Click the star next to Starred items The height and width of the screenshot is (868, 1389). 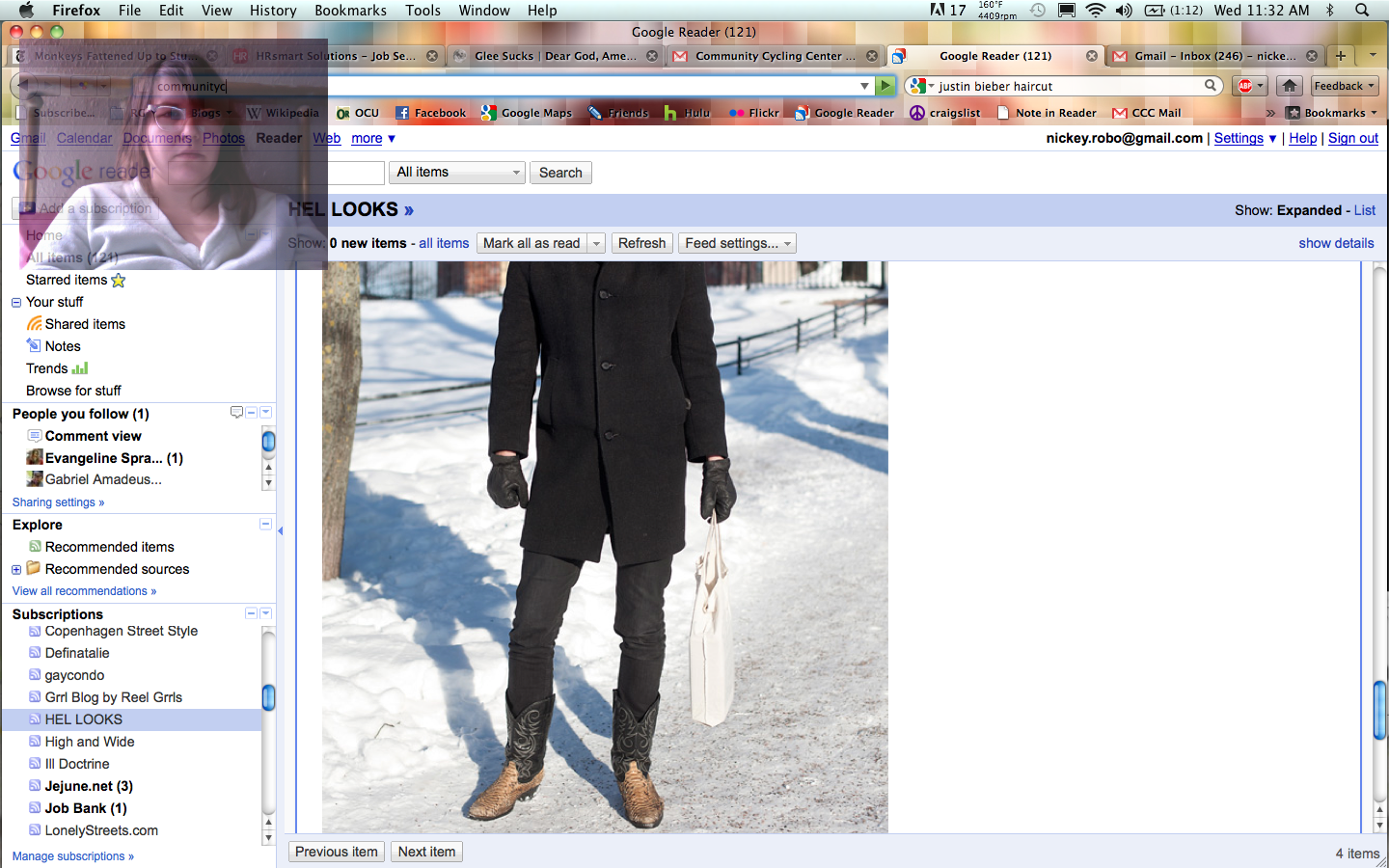tap(119, 281)
